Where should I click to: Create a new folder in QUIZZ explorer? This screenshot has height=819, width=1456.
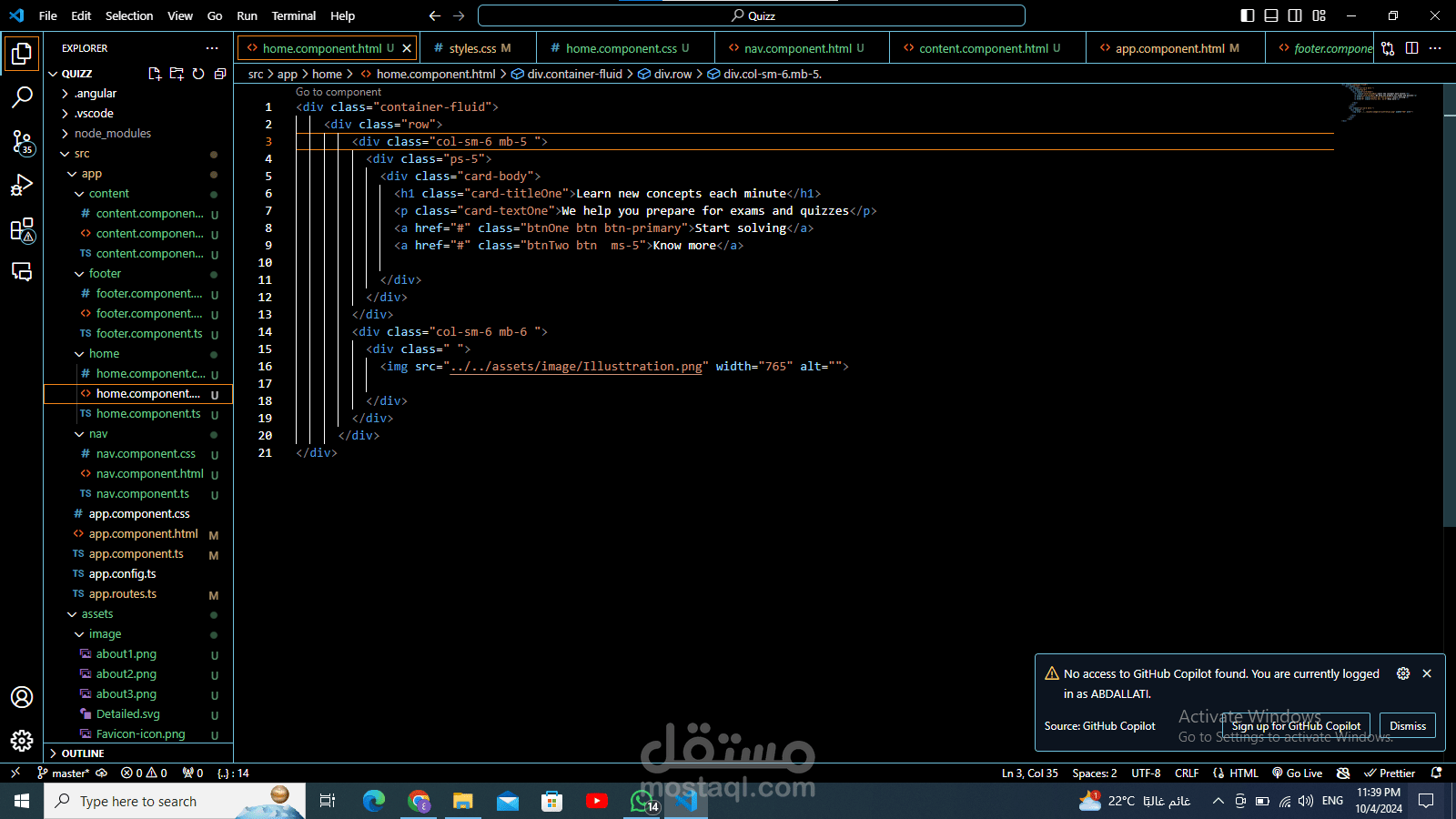pos(177,74)
